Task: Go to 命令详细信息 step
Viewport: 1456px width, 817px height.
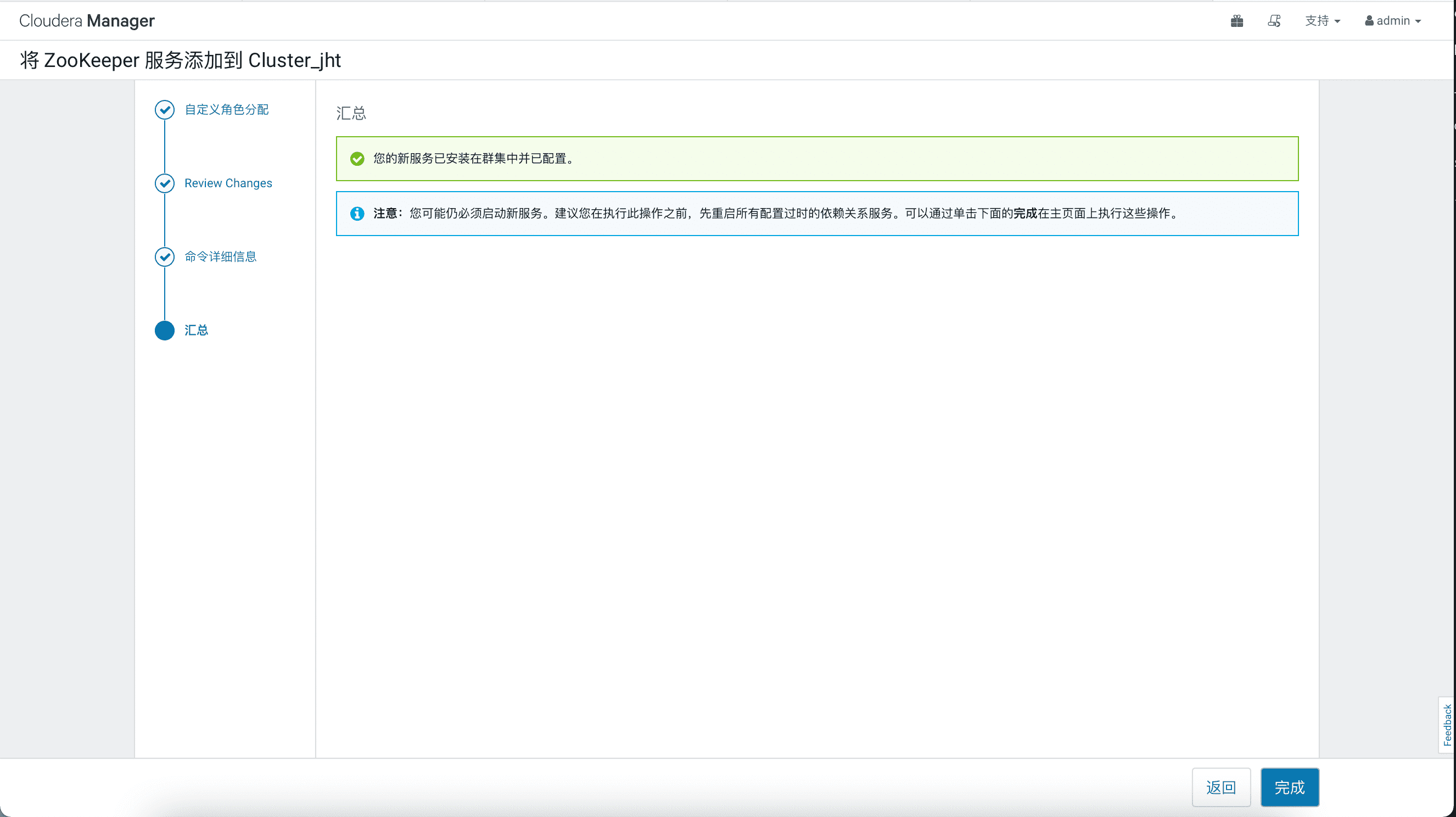Action: coord(221,257)
